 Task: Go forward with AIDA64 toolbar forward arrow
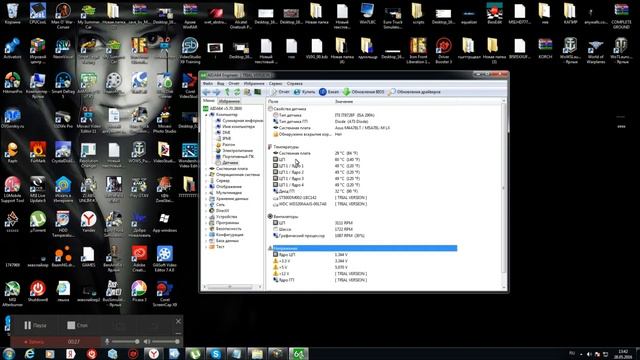click(x=217, y=92)
